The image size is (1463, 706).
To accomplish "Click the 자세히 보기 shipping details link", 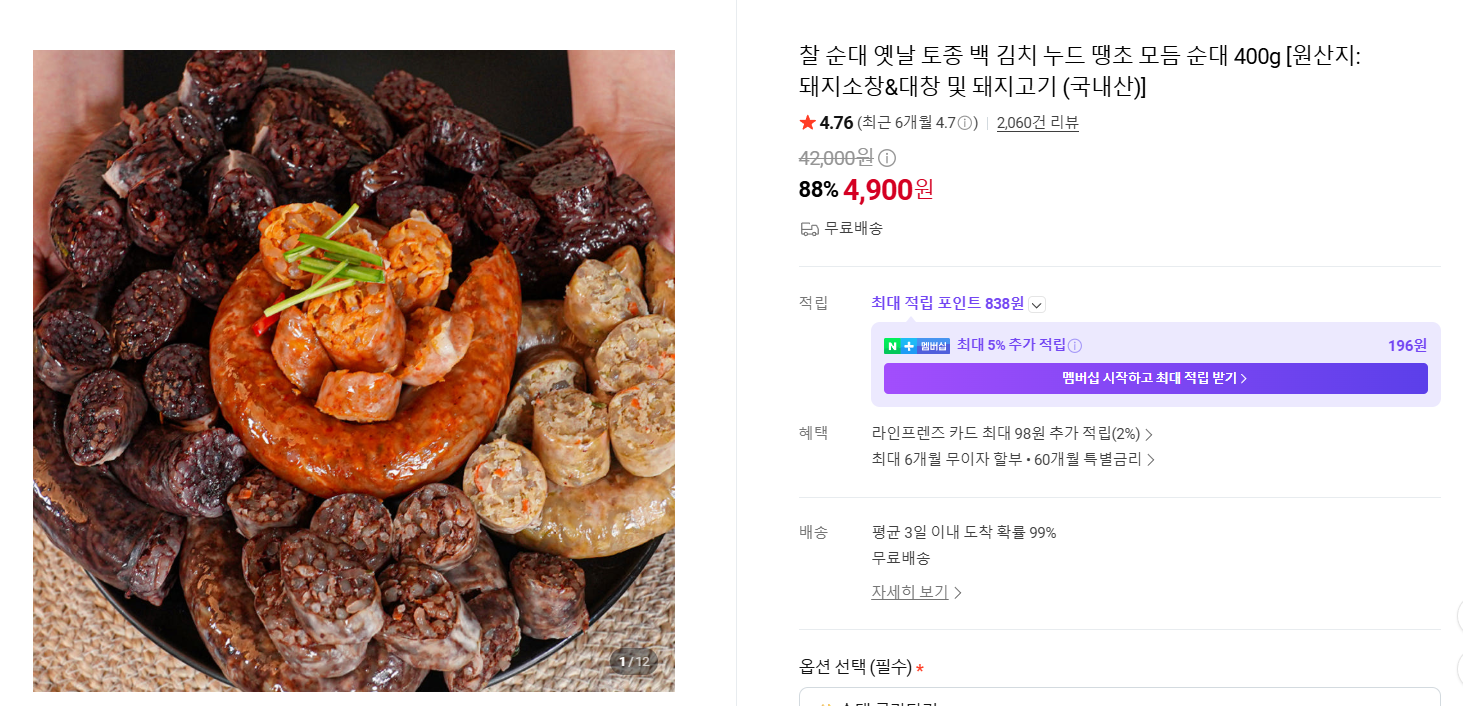I will (910, 592).
